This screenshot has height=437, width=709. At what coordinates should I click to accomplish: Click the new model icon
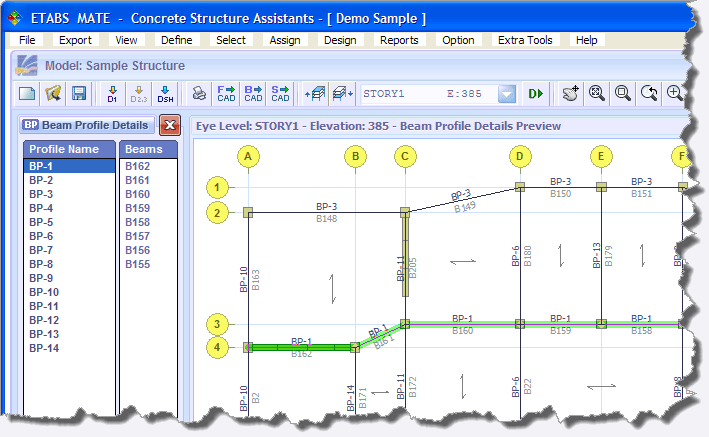pos(27,93)
